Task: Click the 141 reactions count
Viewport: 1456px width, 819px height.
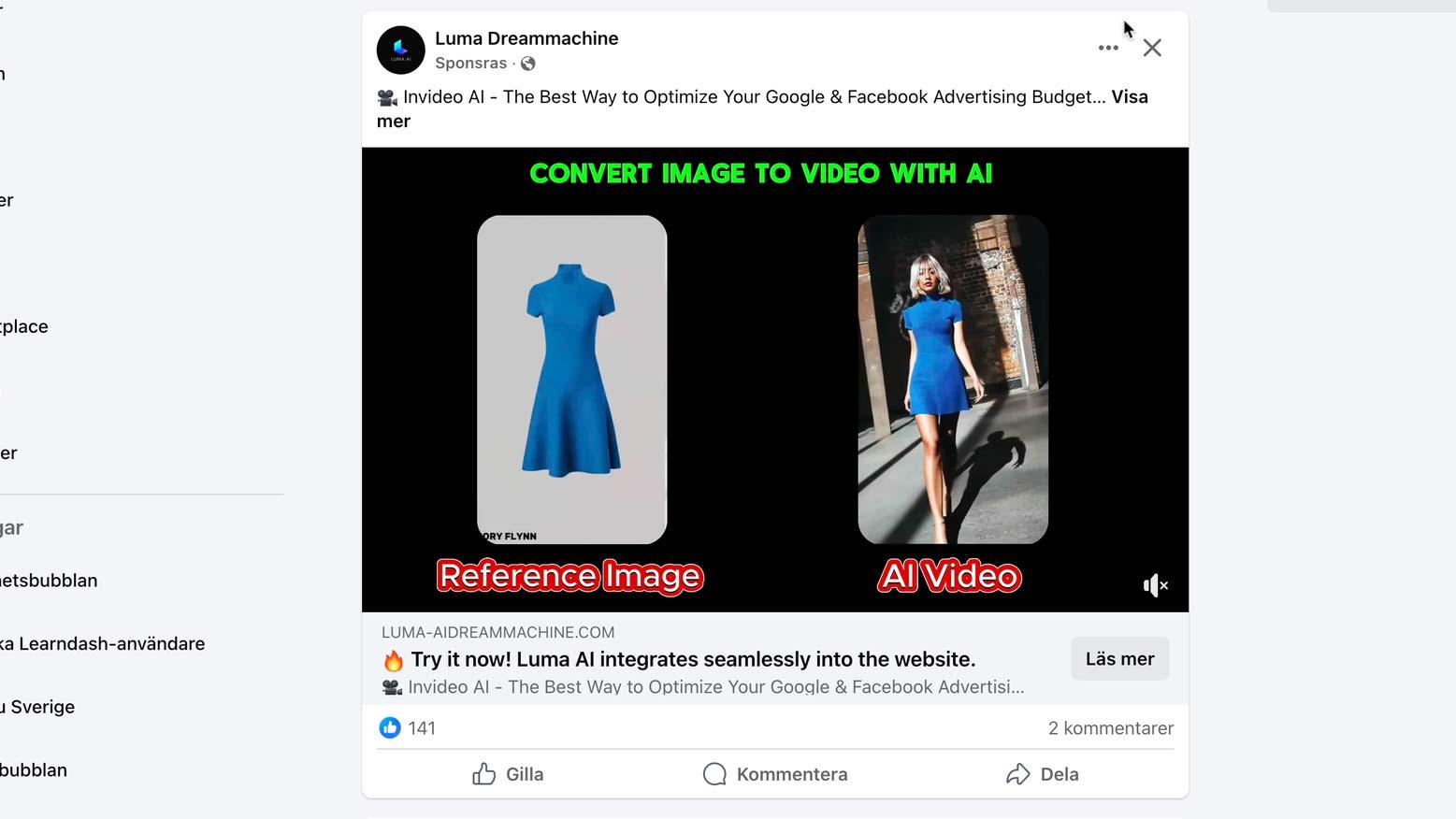Action: (422, 728)
